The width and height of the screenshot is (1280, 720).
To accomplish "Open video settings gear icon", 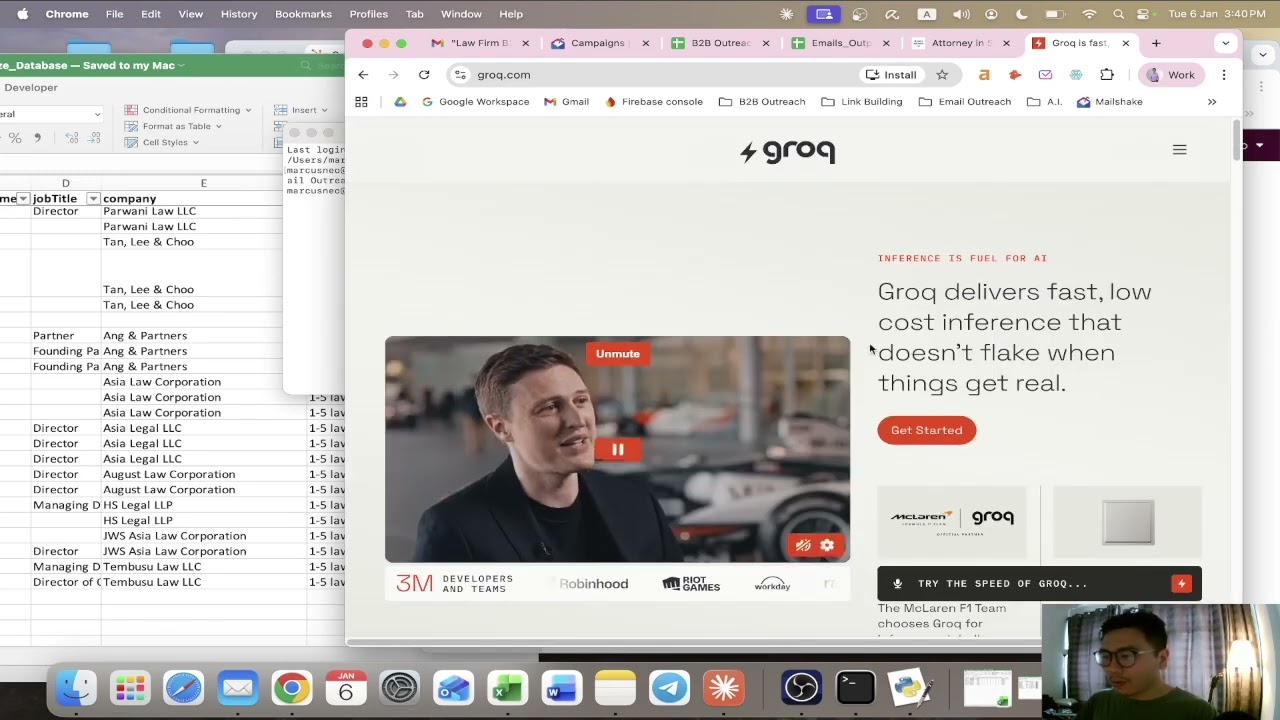I will pos(827,545).
